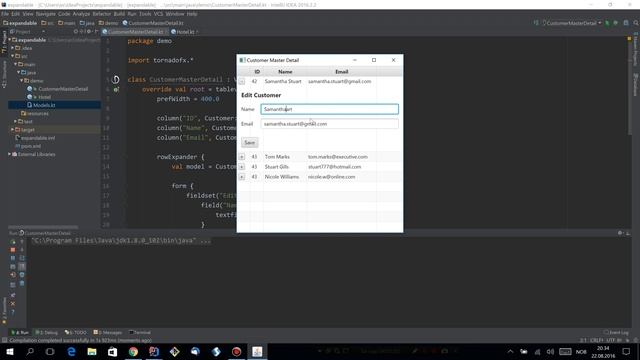Image resolution: width=640 pixels, height=360 pixels.
Task: Open the notification center icon in taskbar
Action: tap(626, 351)
